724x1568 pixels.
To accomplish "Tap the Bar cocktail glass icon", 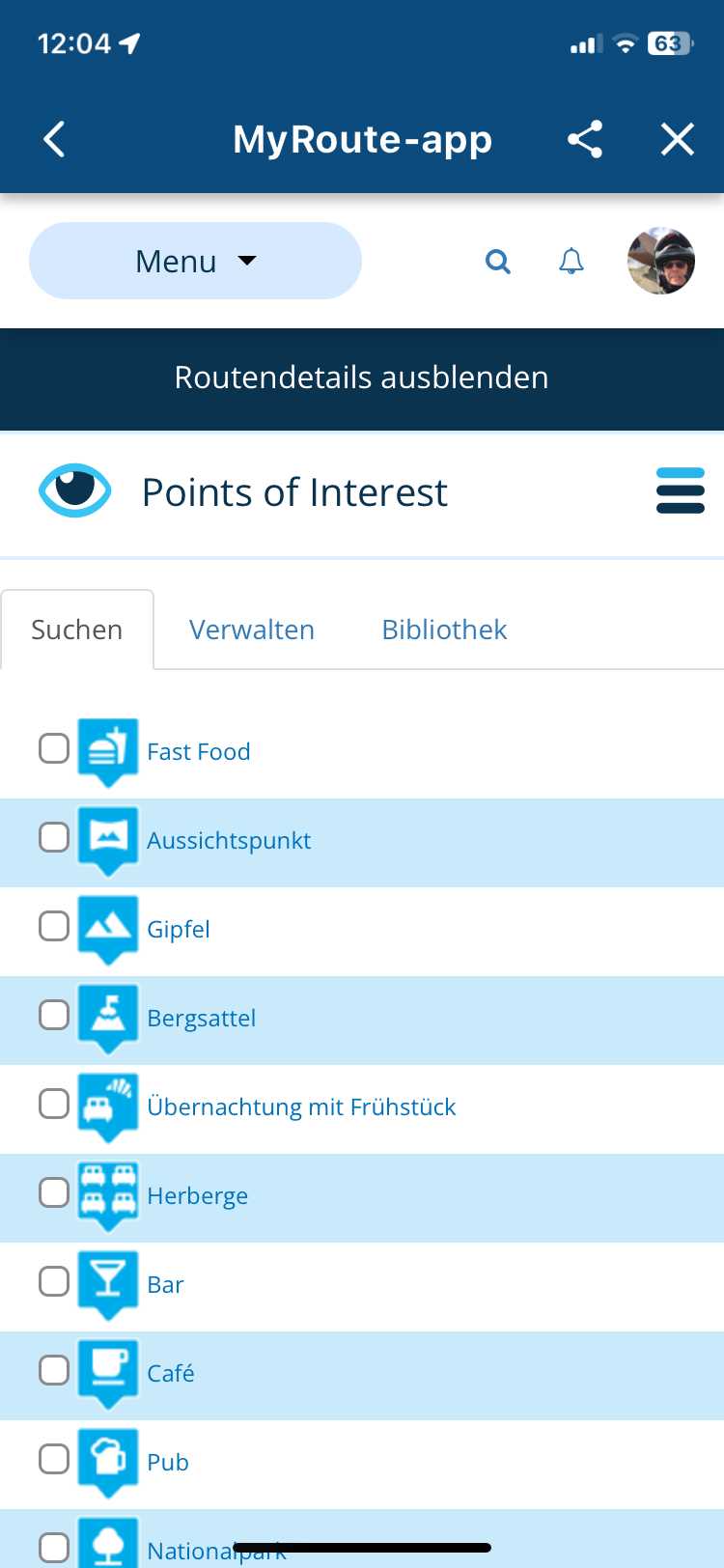I will (107, 1282).
